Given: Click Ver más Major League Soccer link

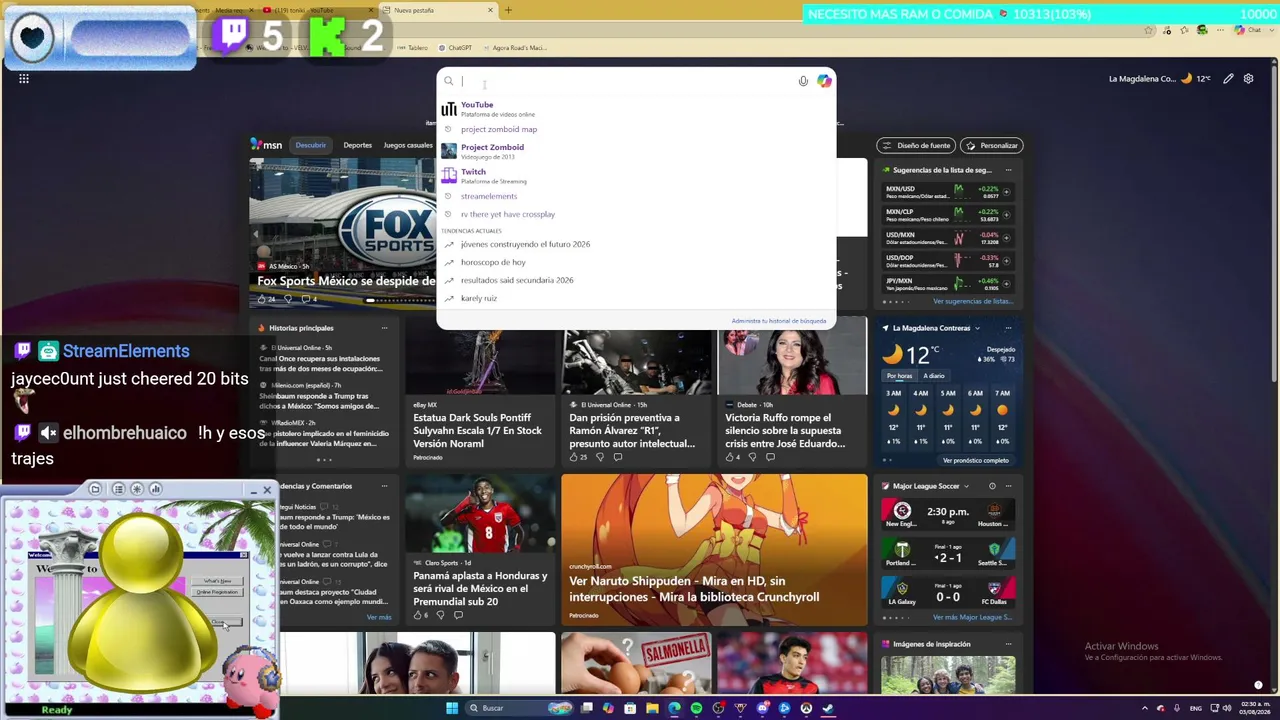Looking at the screenshot, I should 972,617.
